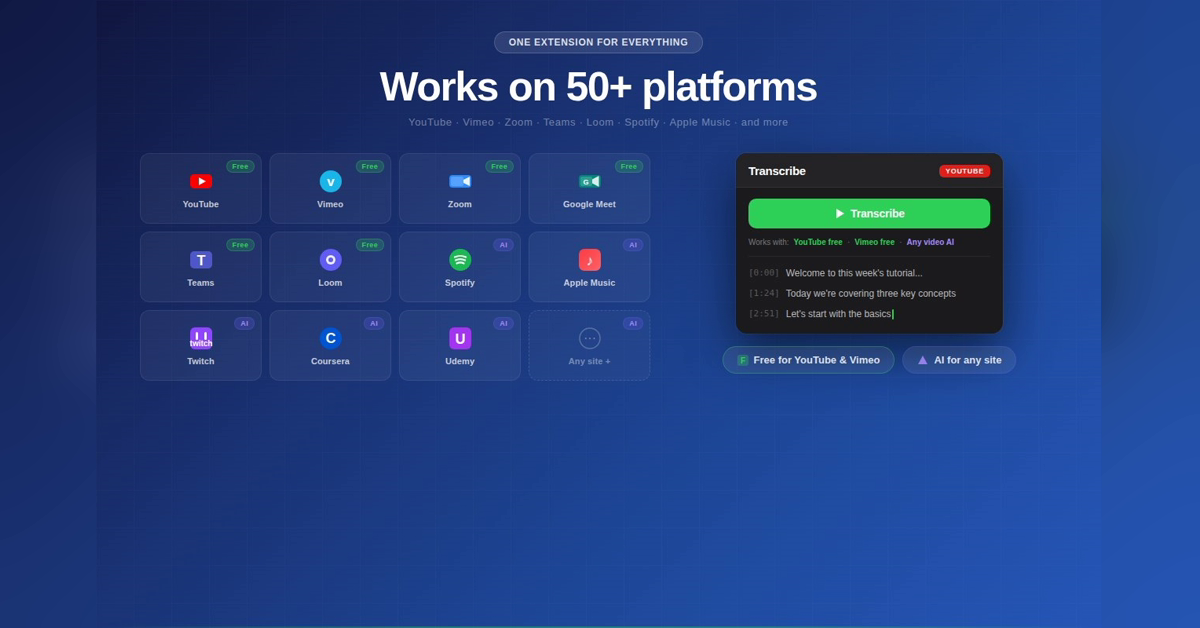The width and height of the screenshot is (1200, 628).
Task: Click the green F icon on Free pill
Action: coord(743,360)
